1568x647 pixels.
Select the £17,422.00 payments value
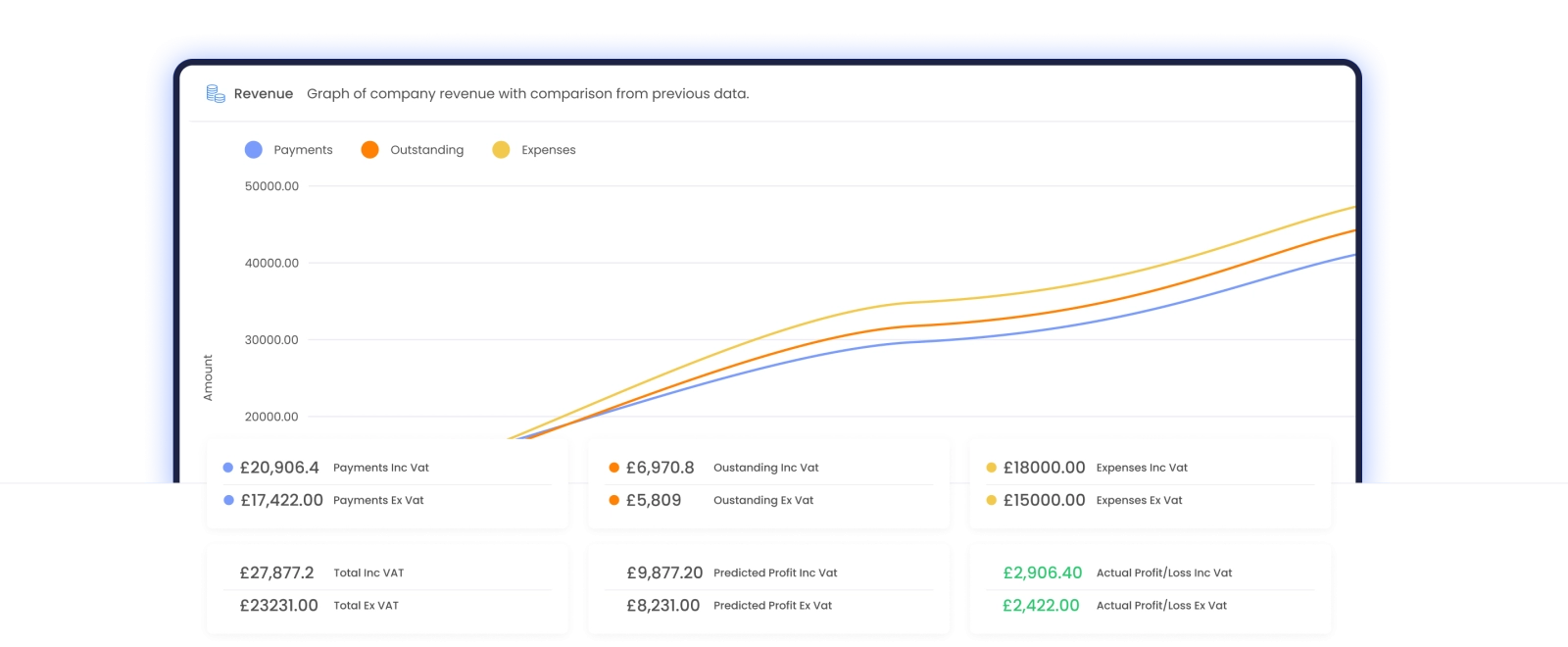click(281, 500)
